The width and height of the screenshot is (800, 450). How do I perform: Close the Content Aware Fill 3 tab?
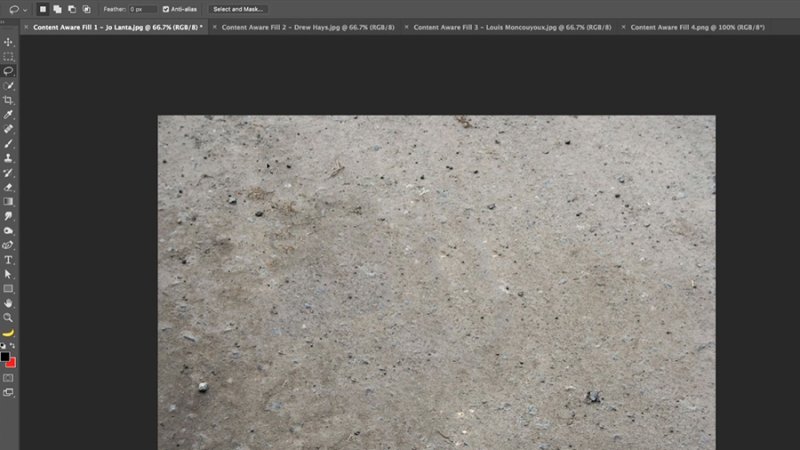(406, 28)
